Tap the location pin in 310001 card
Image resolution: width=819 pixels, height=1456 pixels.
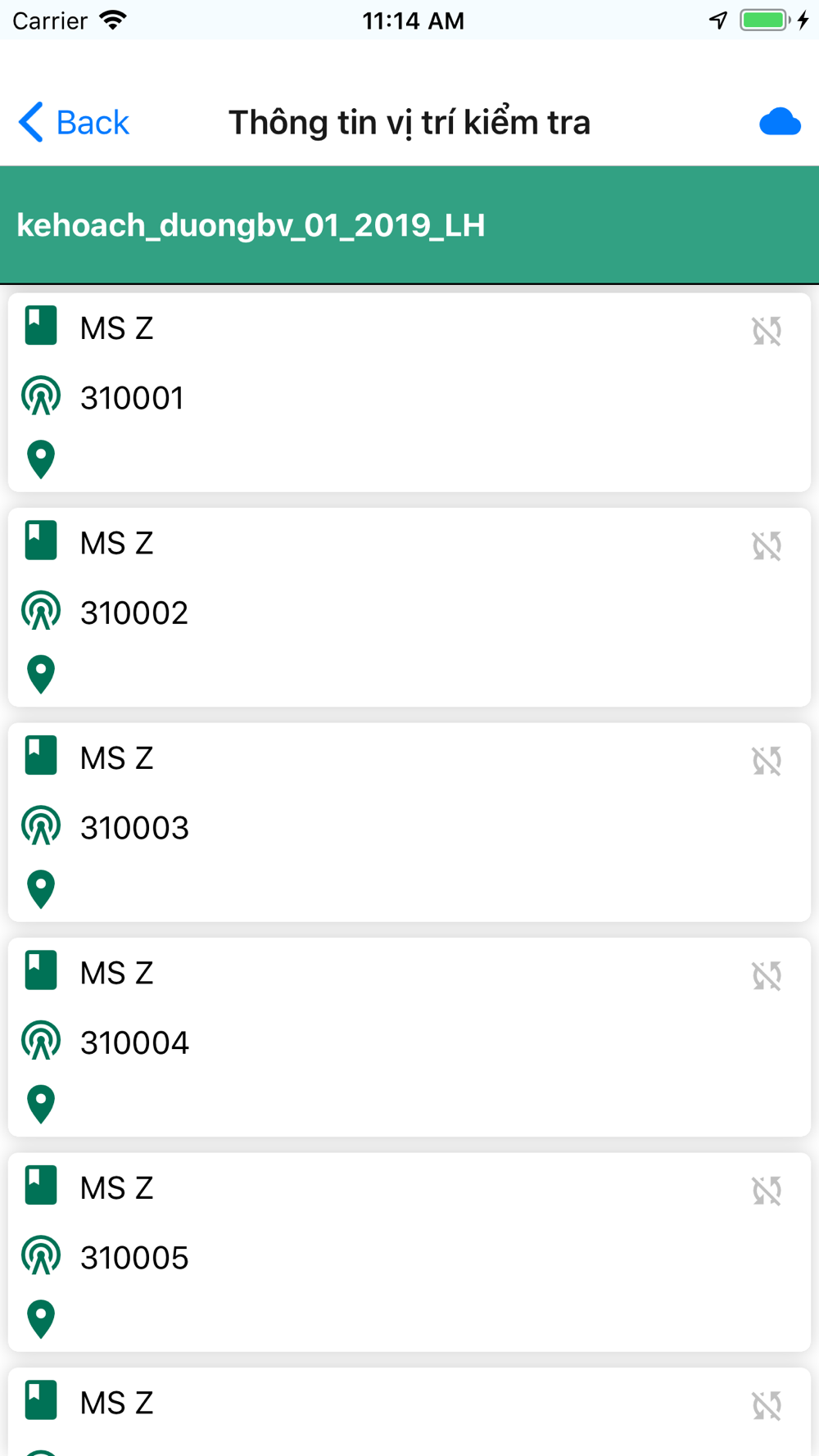tap(41, 459)
